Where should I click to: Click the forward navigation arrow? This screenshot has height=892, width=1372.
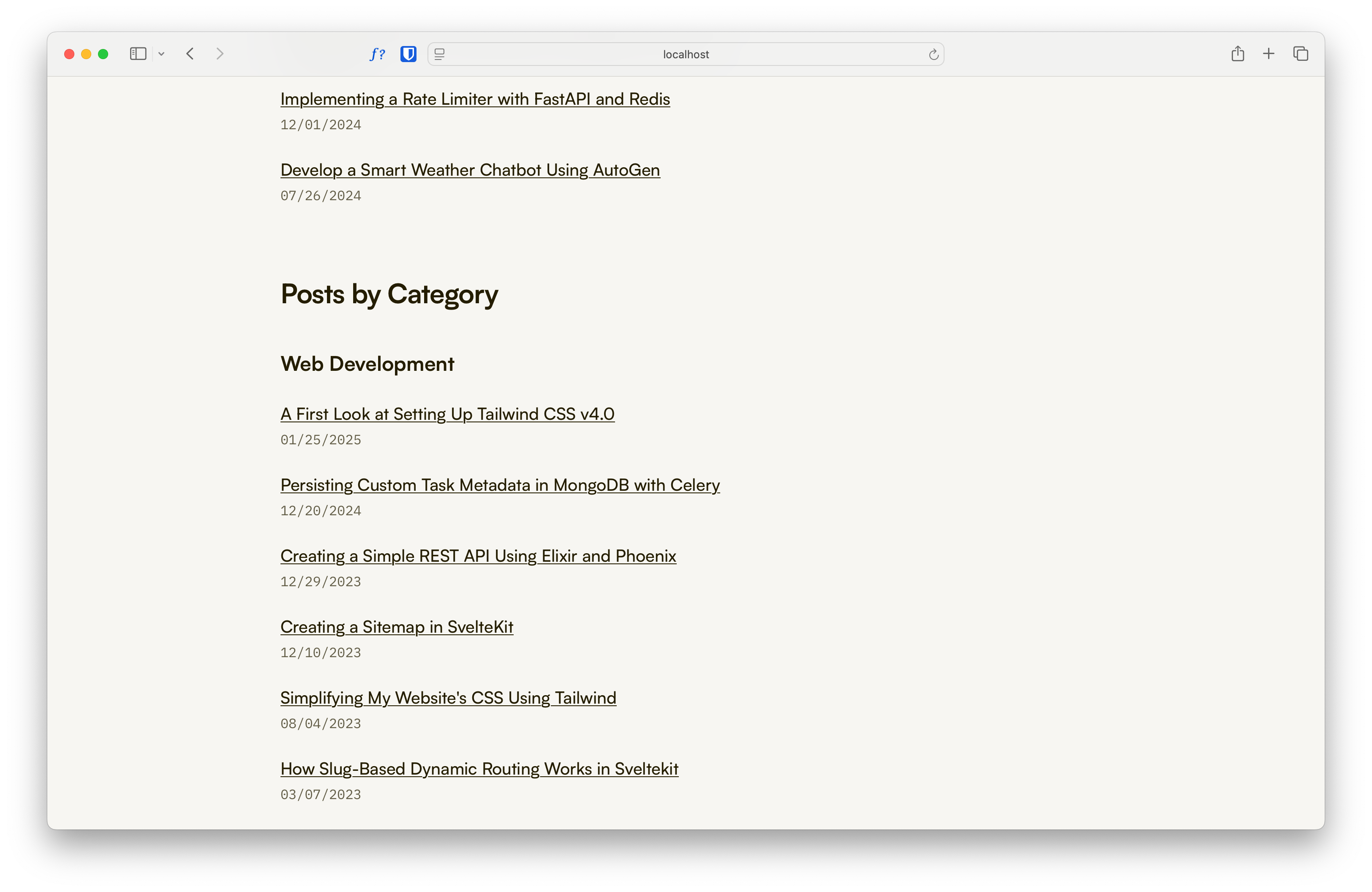(220, 54)
